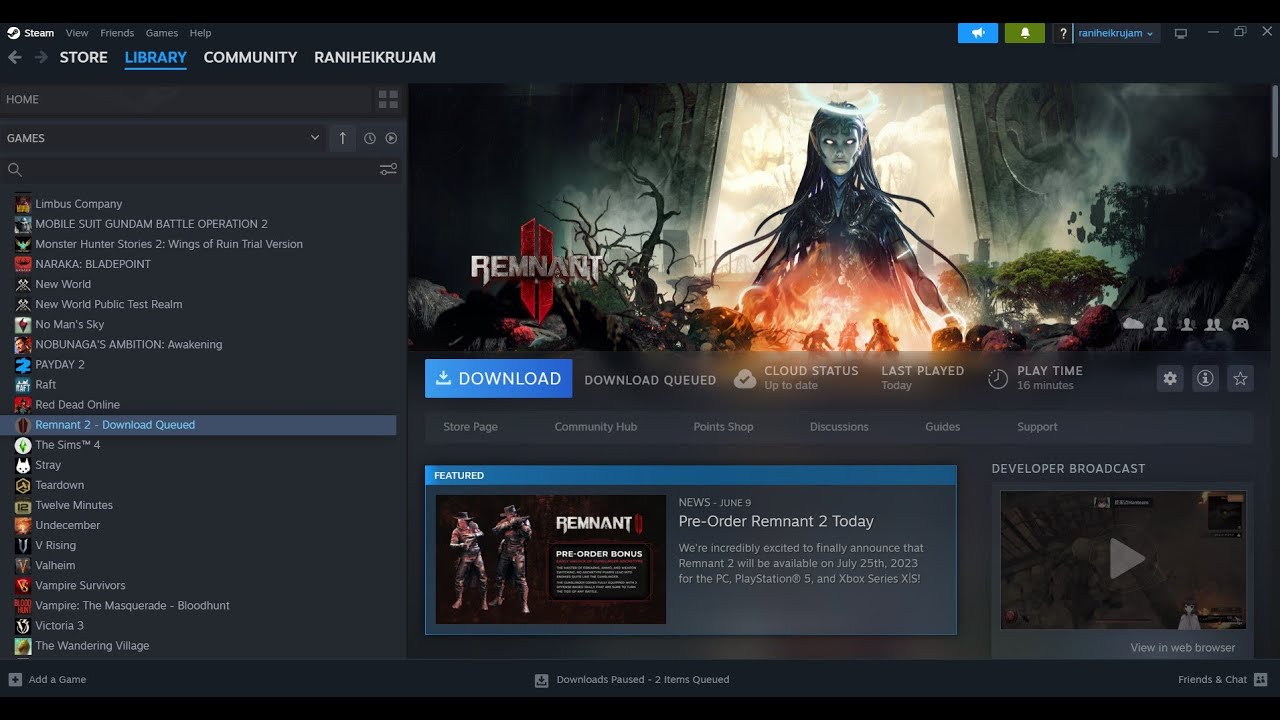Click the Vampire Survivors game icon

(23, 585)
